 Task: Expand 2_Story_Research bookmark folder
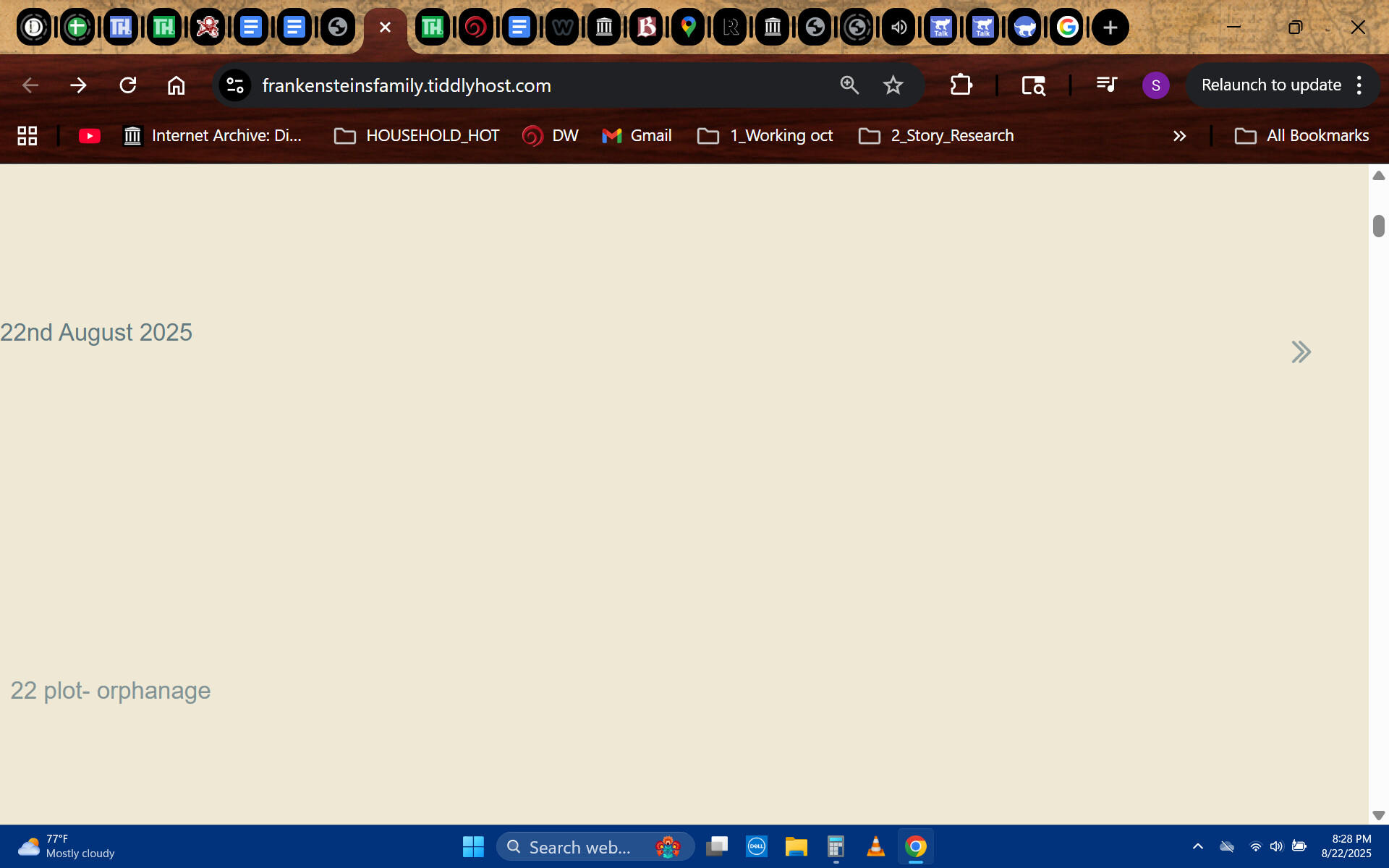[x=936, y=136]
